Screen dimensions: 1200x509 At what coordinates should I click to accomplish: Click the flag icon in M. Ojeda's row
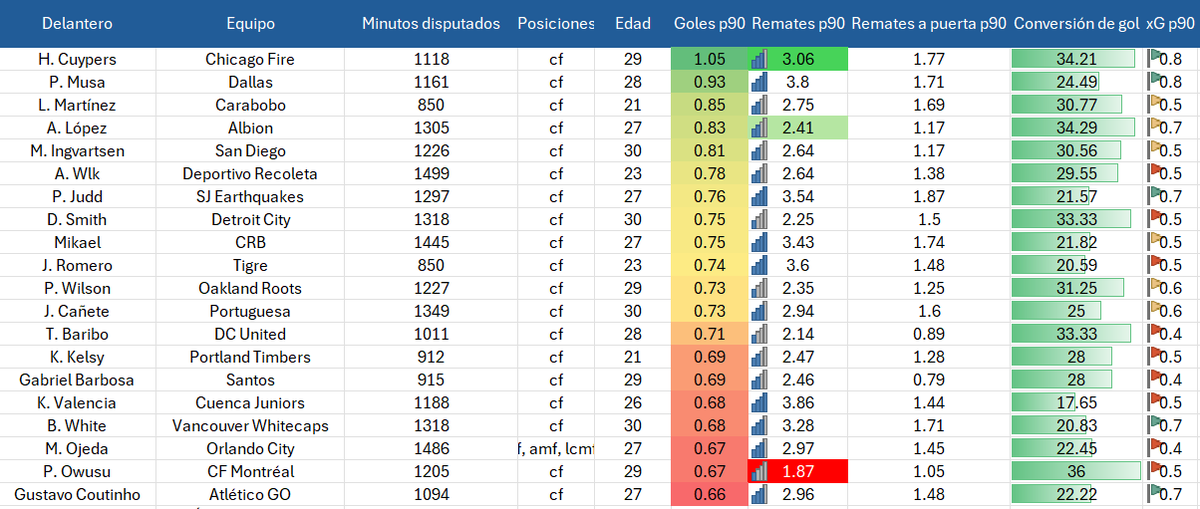(1154, 449)
